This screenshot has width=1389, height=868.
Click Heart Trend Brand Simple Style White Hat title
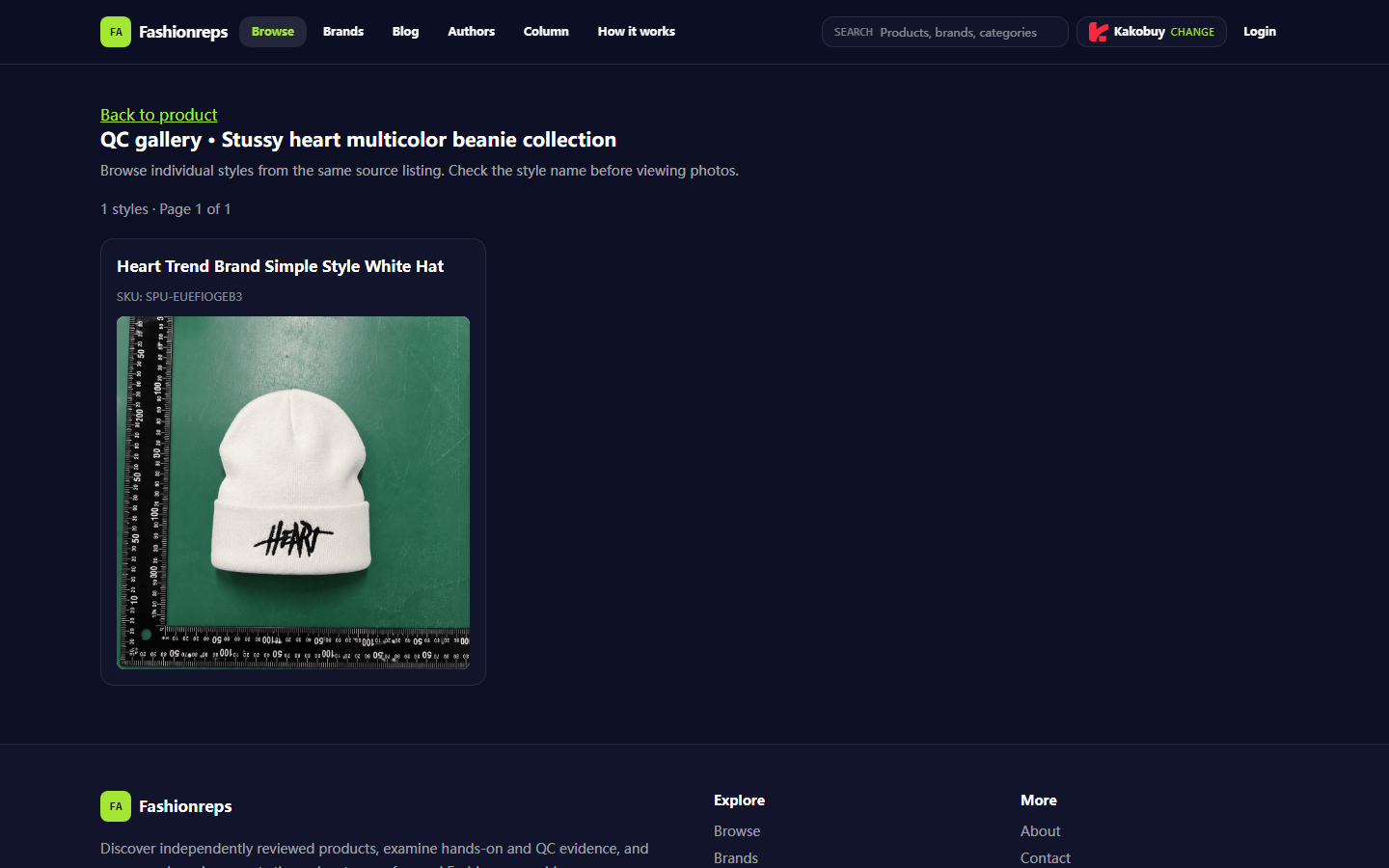[281, 266]
